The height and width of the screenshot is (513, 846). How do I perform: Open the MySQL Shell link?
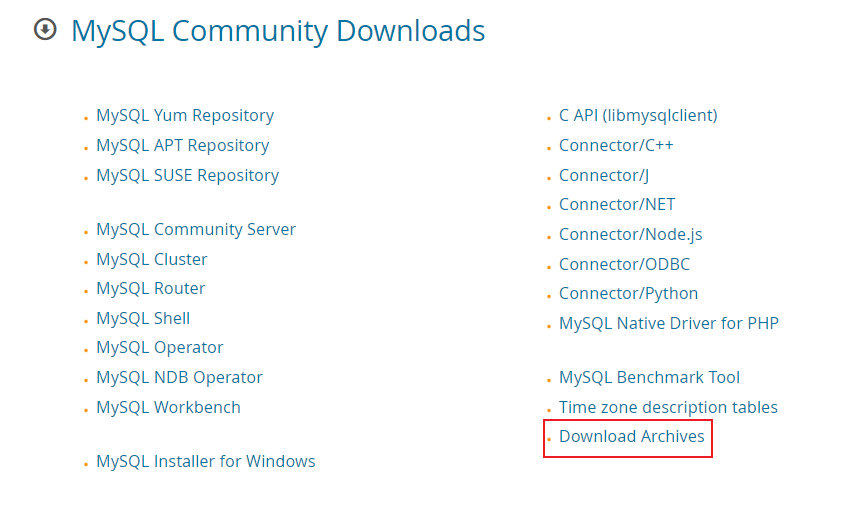(x=143, y=318)
